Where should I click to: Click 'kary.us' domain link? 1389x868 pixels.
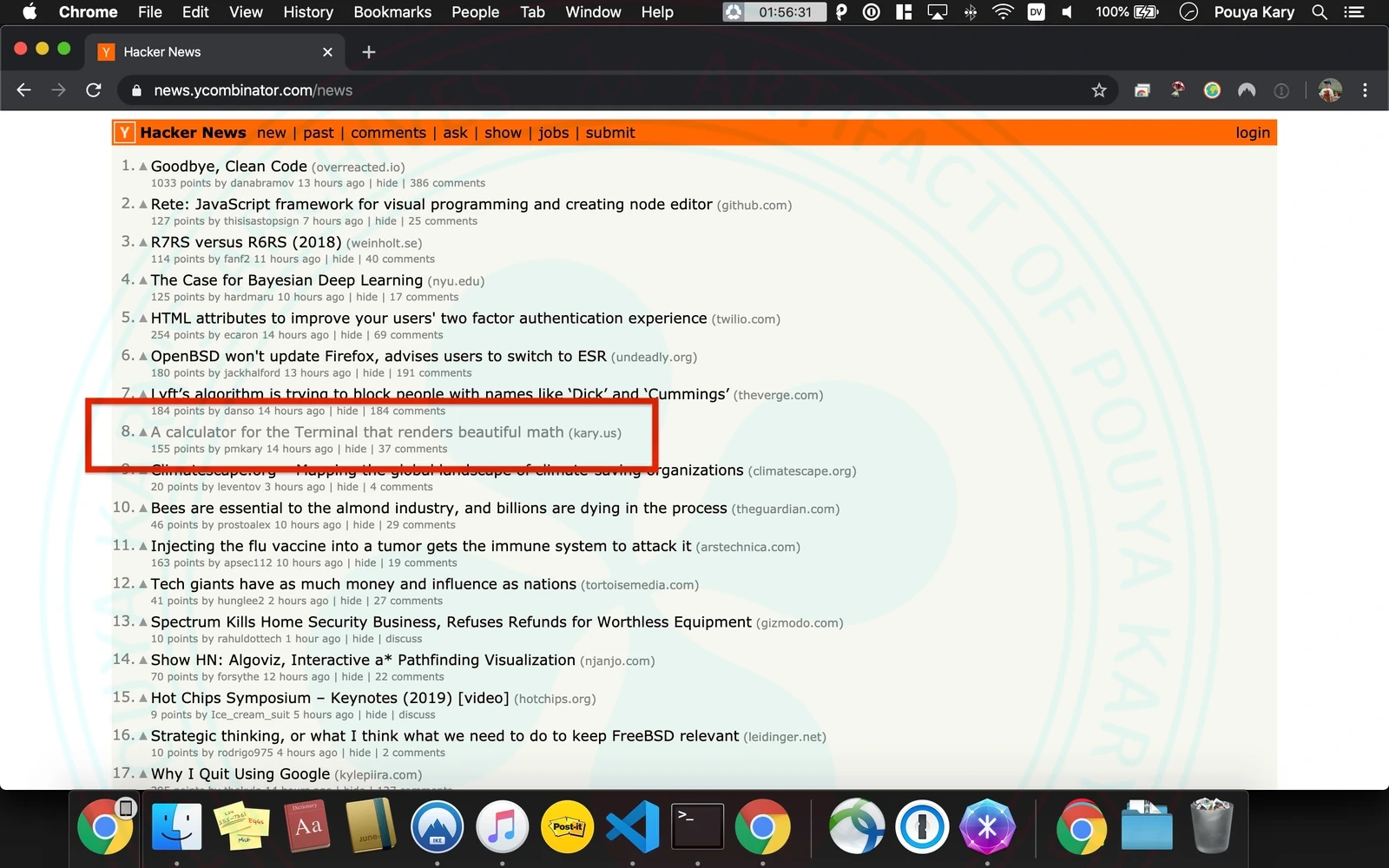(x=595, y=433)
